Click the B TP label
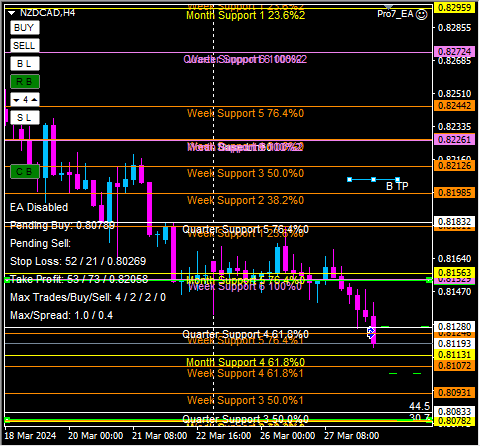This screenshot has width=480, height=447. 397,186
